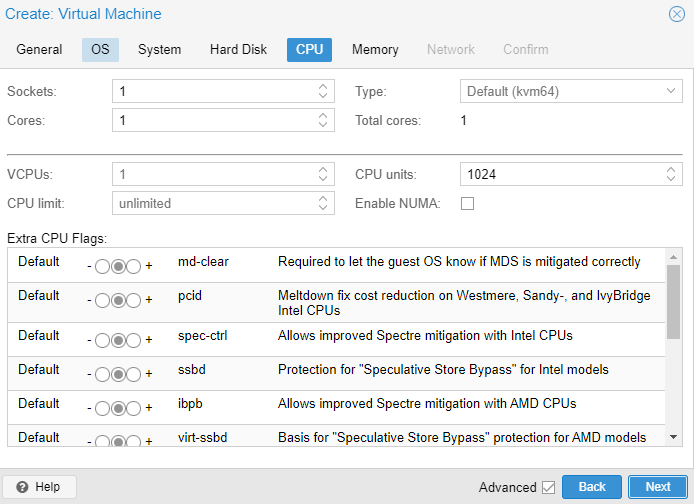Viewport: 694px width, 504px height.
Task: Increase Cores with the up arrow
Action: point(323,115)
